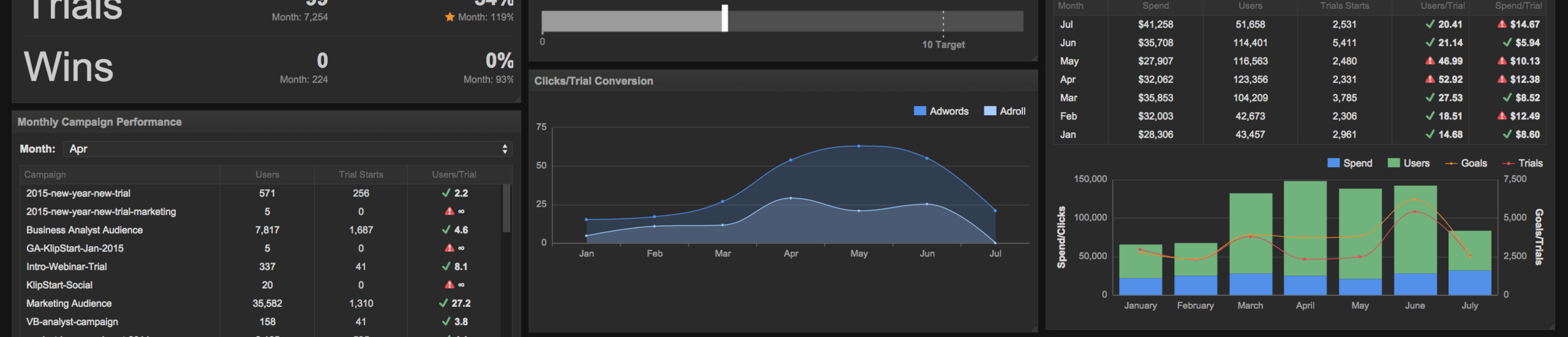
Task: Click 35,582 users in Marketing Audience row
Action: (x=267, y=303)
